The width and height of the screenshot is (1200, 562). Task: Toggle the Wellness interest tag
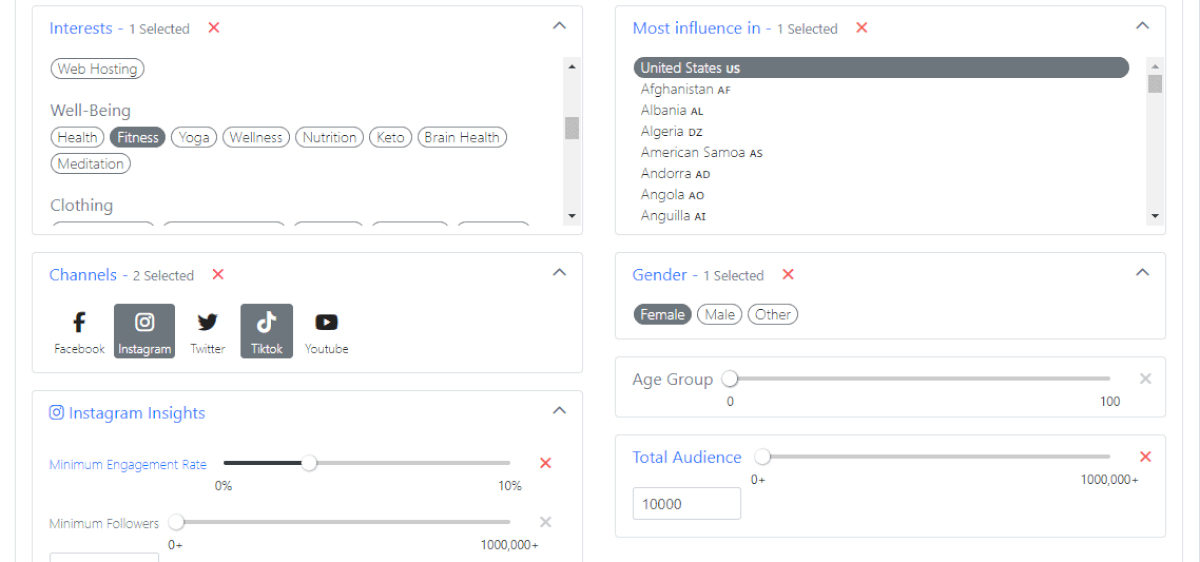[x=256, y=138]
